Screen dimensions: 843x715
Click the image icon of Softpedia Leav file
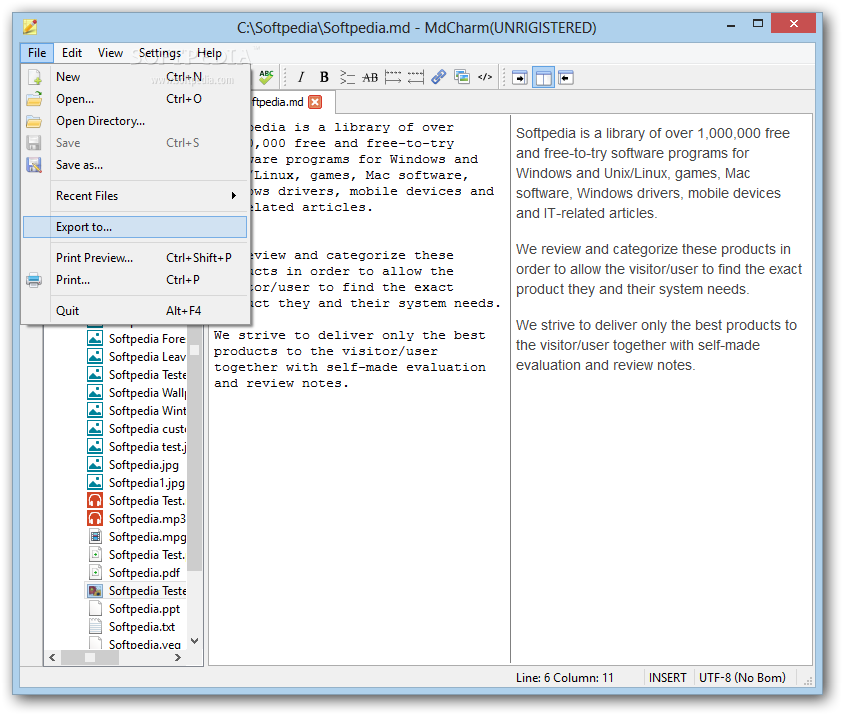coord(95,356)
